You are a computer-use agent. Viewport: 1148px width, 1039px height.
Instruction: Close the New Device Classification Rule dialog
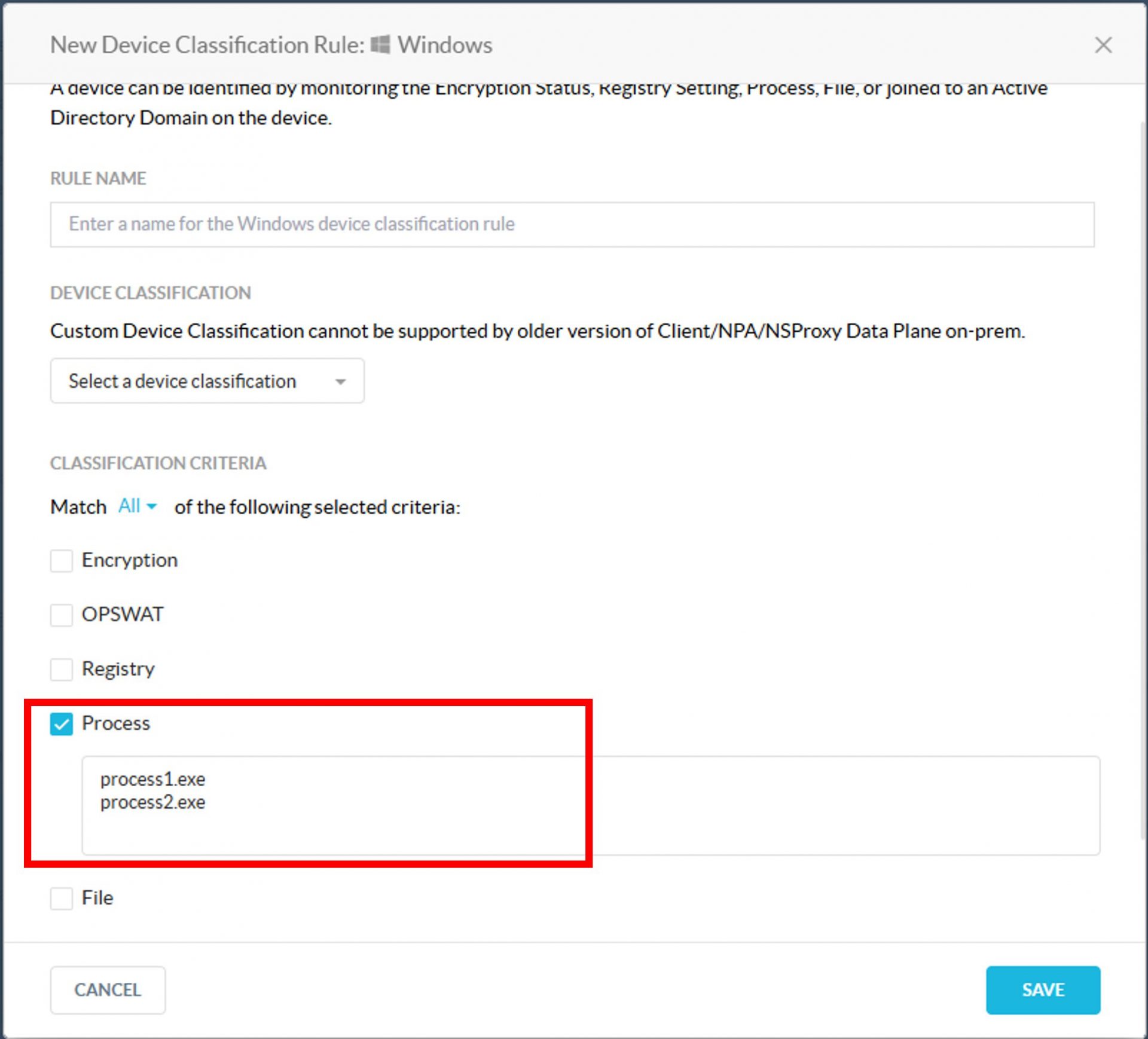1103,45
